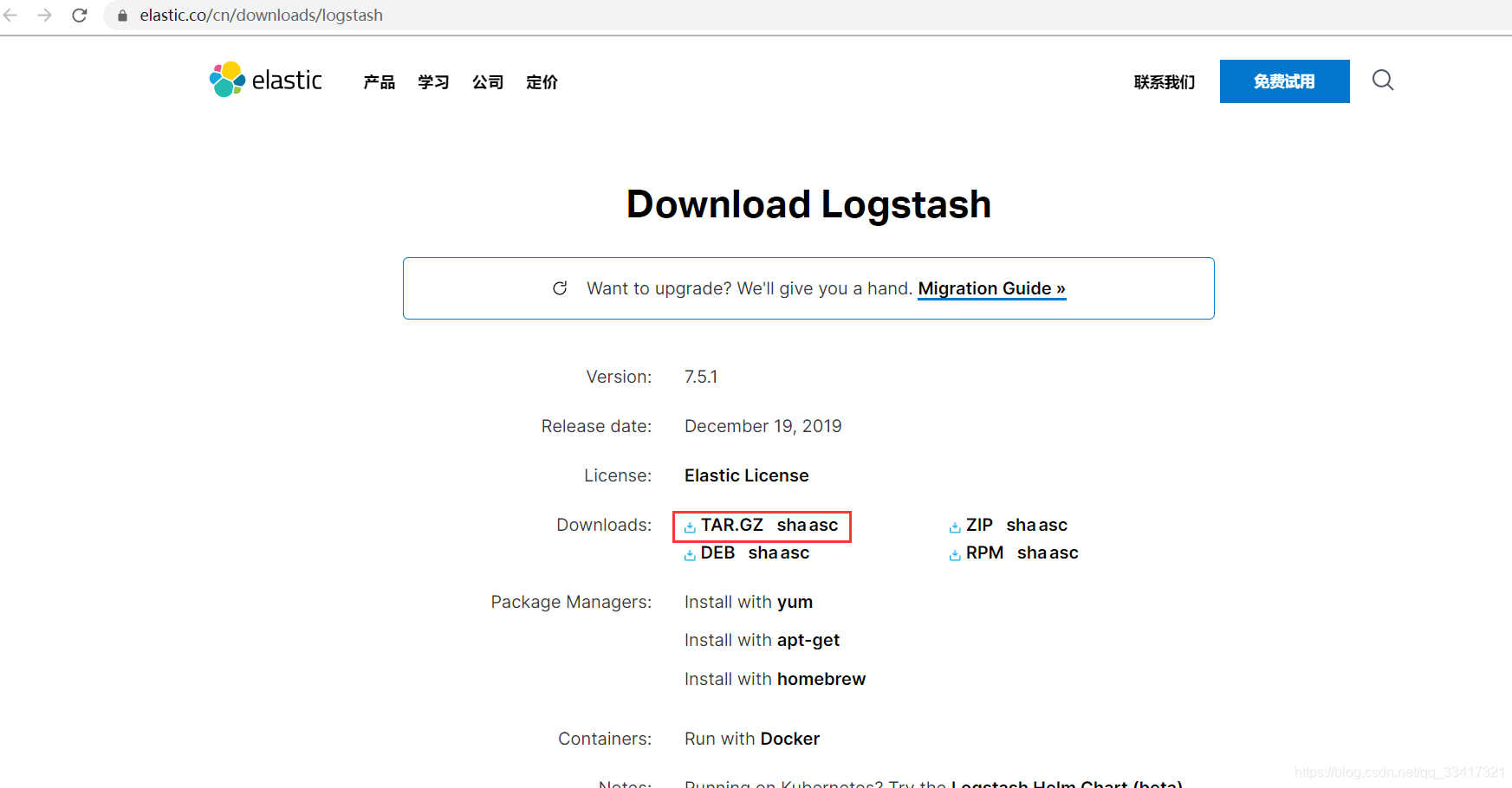Image resolution: width=1512 pixels, height=788 pixels.
Task: Click the ZIP download arrow icon
Action: [955, 526]
